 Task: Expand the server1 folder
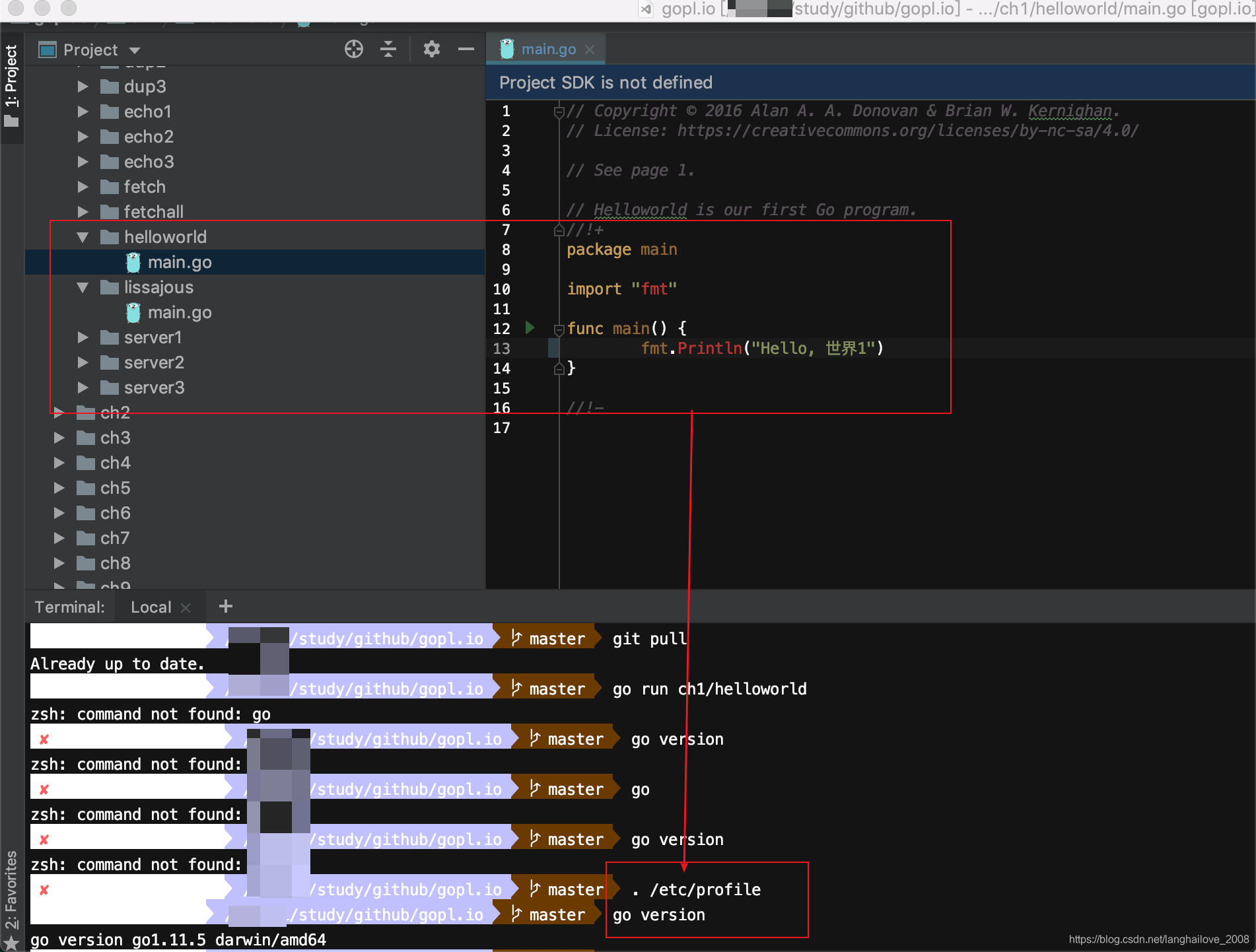(x=83, y=337)
